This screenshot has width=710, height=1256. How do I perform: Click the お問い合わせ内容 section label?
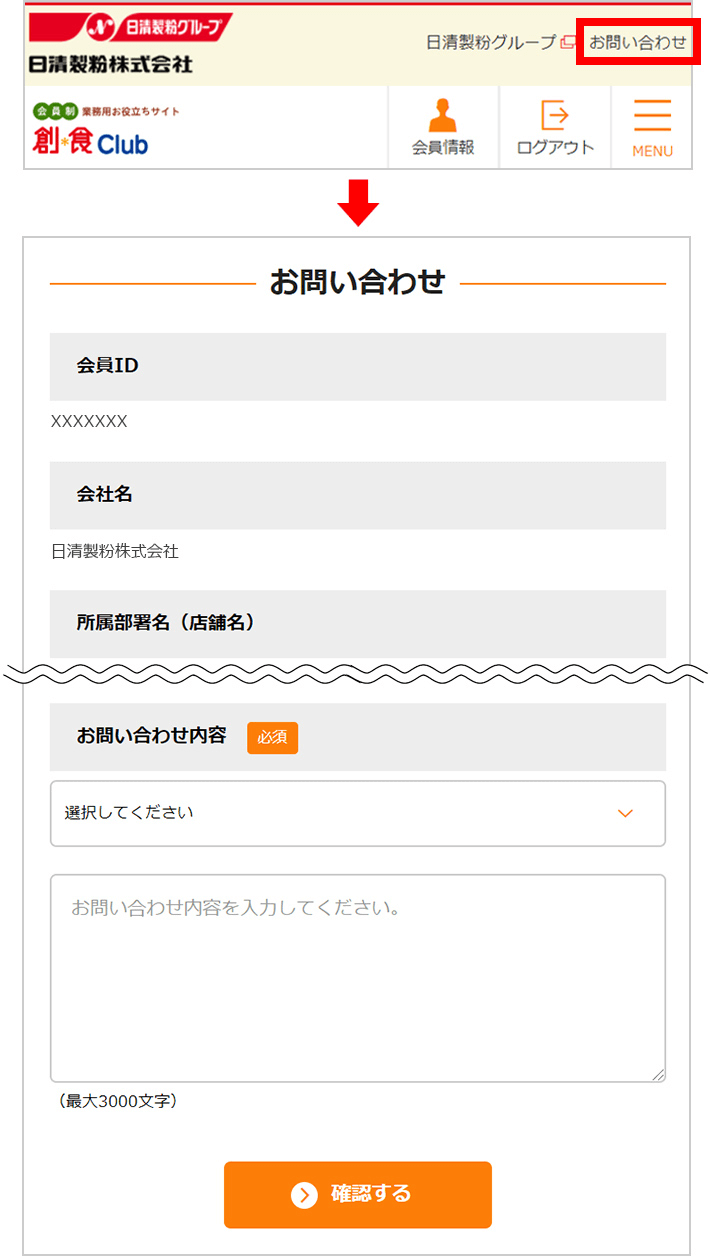[x=151, y=736]
